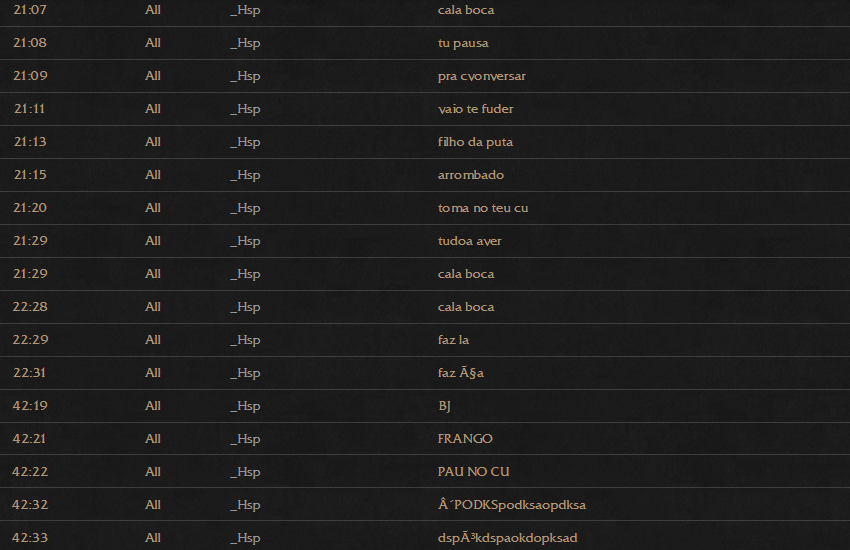This screenshot has width=850, height=550.
Task: Select the 'arrombado' message text
Action: coord(471,174)
